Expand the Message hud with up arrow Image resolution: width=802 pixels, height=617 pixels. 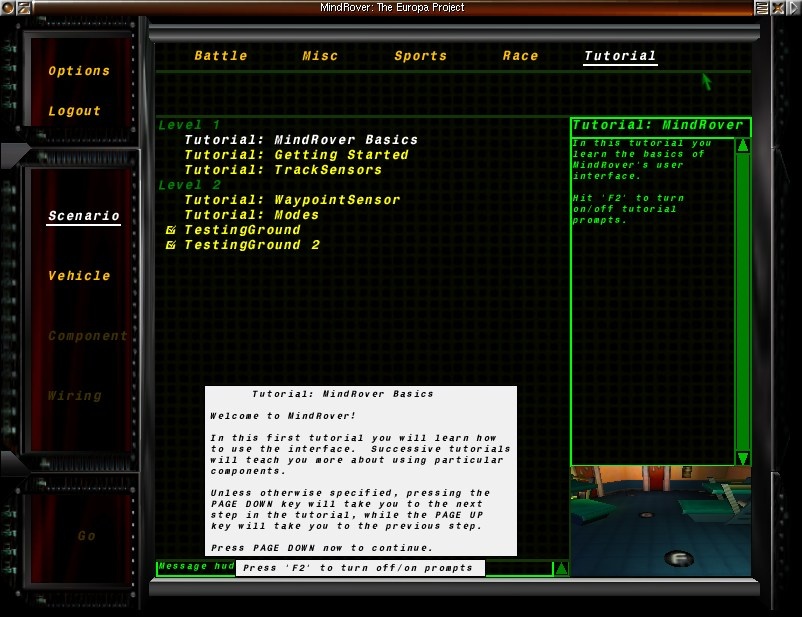tap(561, 568)
